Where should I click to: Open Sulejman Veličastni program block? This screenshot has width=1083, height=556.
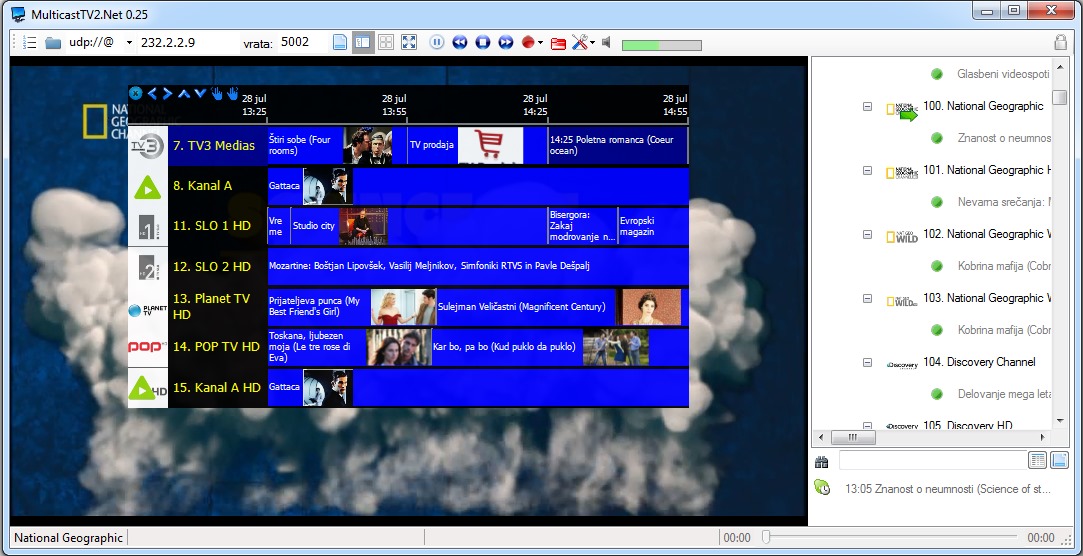tap(562, 307)
